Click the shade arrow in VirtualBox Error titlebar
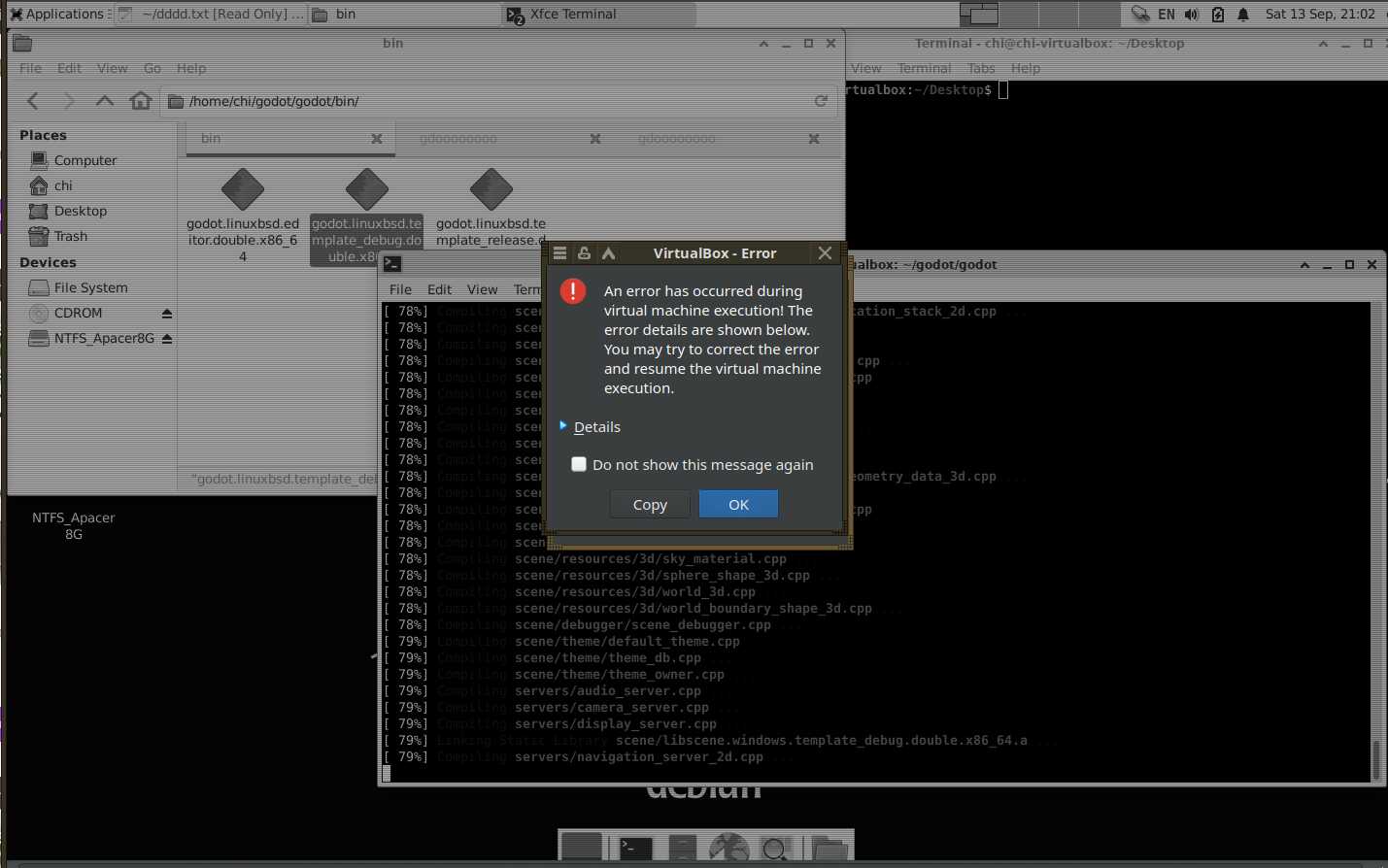 tap(608, 253)
